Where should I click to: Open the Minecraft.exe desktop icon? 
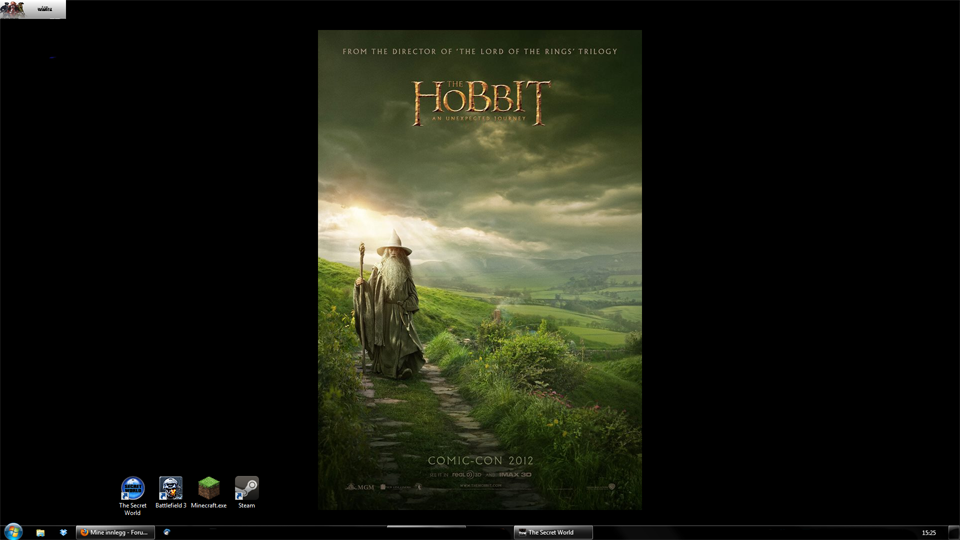pos(209,492)
